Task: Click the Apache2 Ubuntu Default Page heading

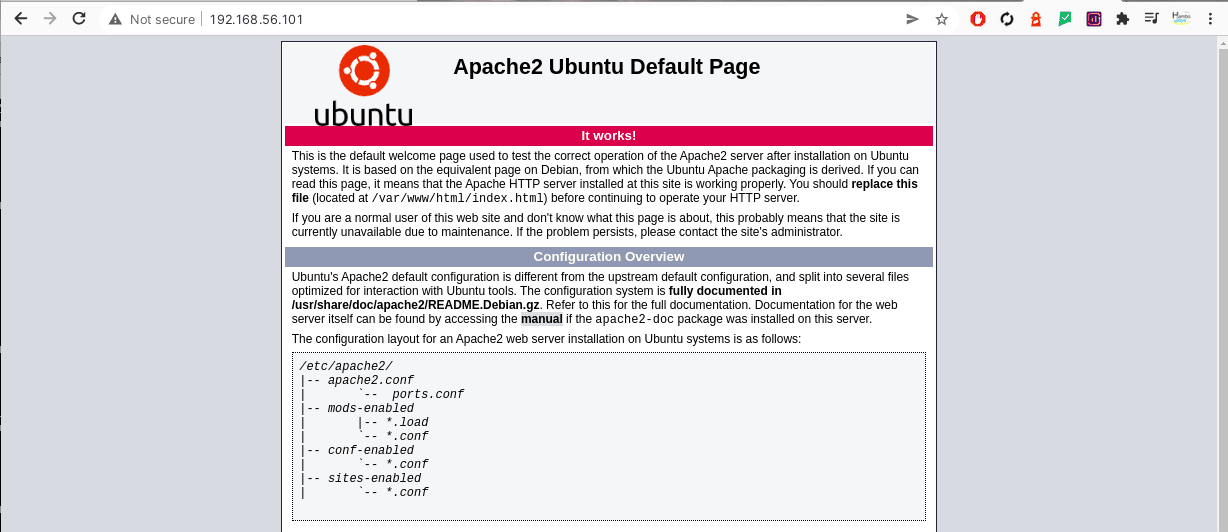Action: [607, 67]
